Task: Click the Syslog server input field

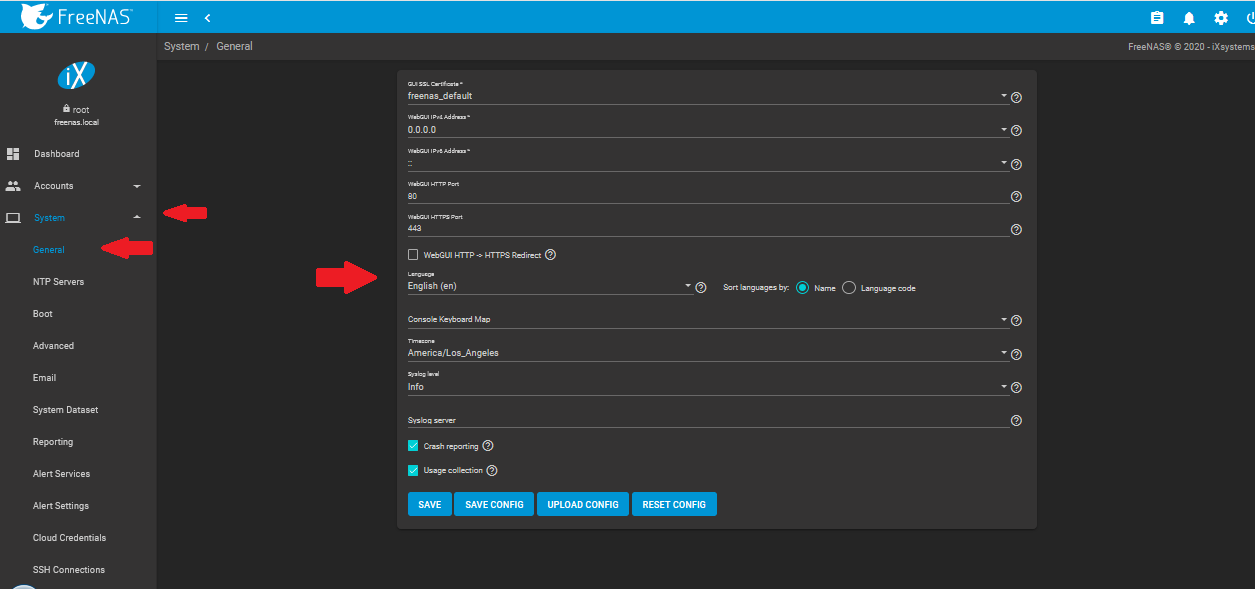Action: [x=705, y=420]
